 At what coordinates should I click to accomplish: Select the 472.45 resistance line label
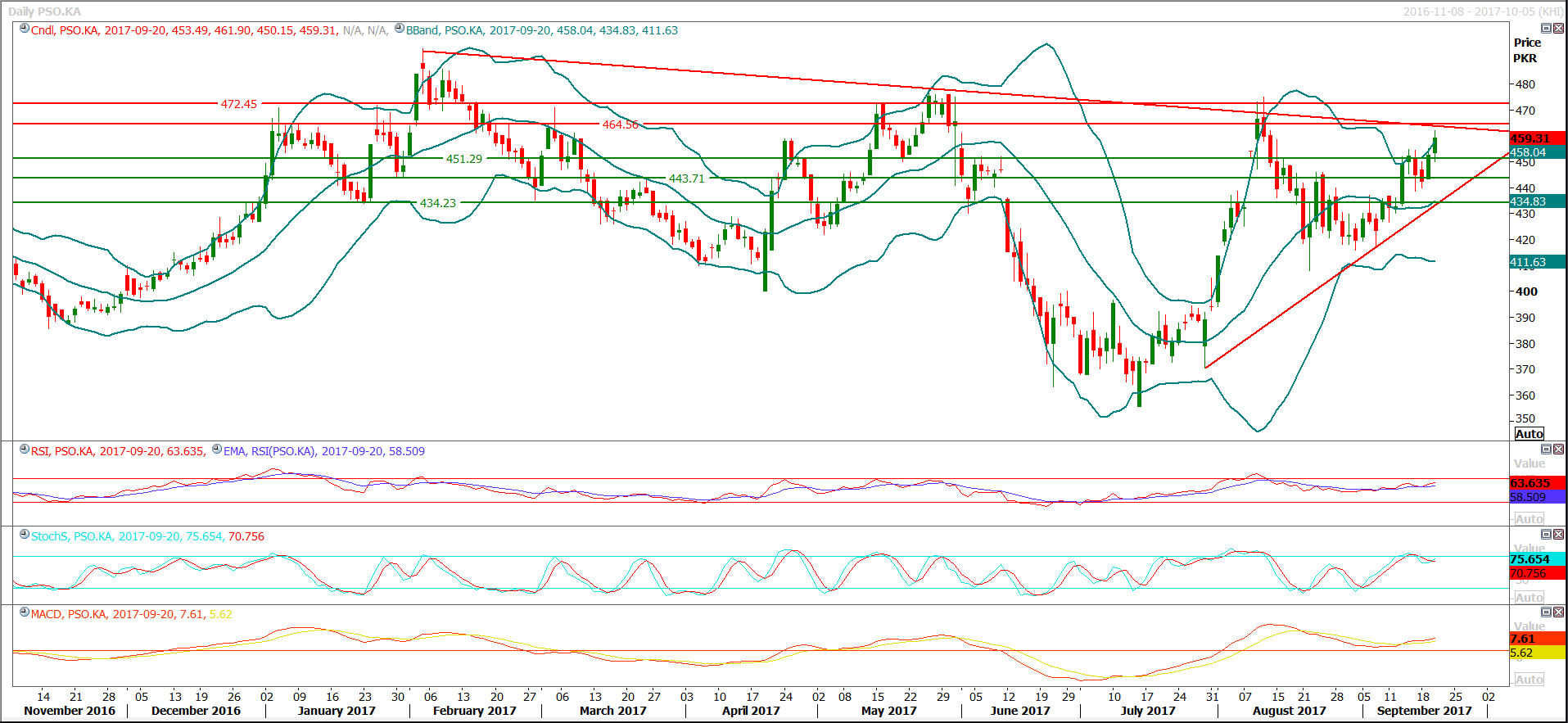pyautogui.click(x=238, y=104)
